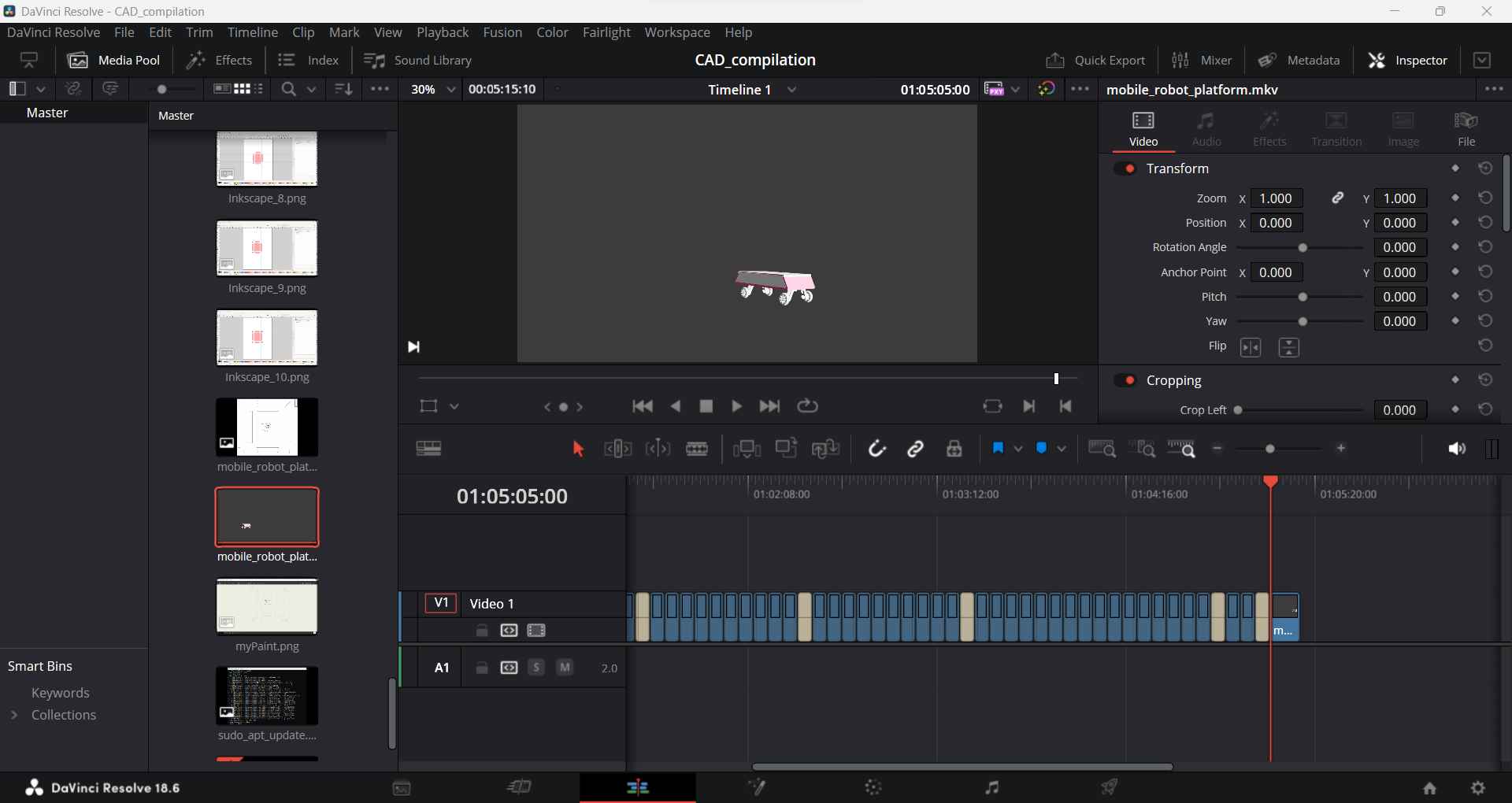Activate Trim Edit Mode tool
Viewport: 1512px width, 803px height.
tap(618, 449)
